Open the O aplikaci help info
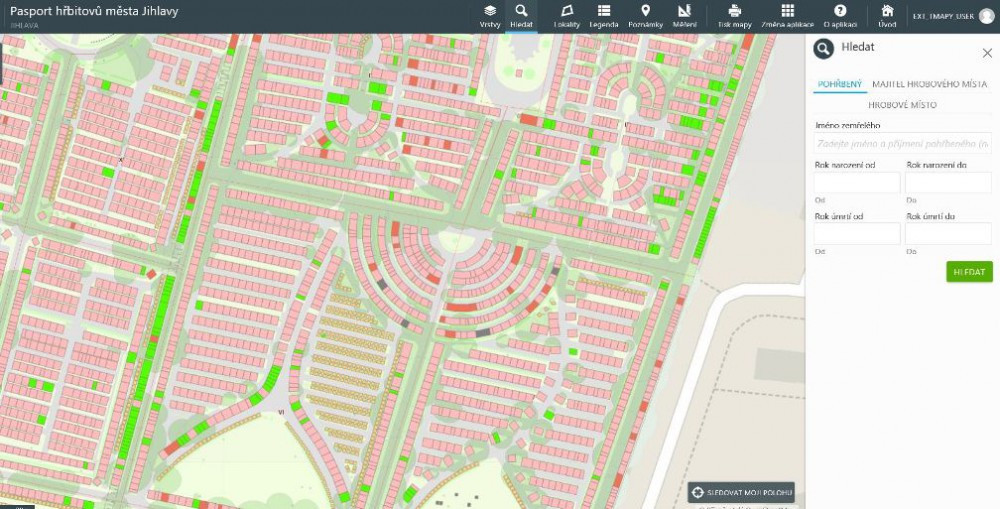Screen dimensions: 1000x509 [x=840, y=15]
